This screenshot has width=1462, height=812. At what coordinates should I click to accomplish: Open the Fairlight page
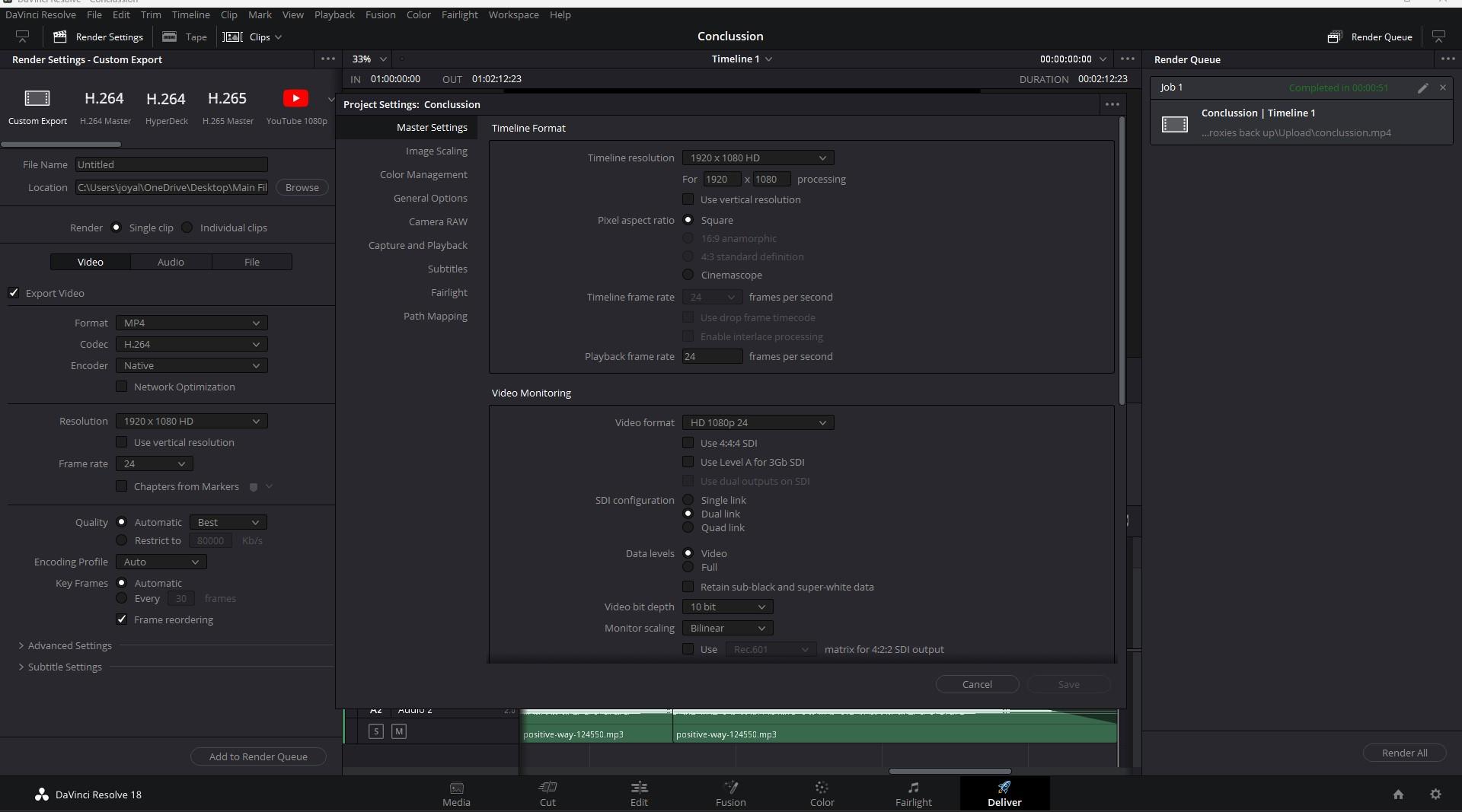913,794
